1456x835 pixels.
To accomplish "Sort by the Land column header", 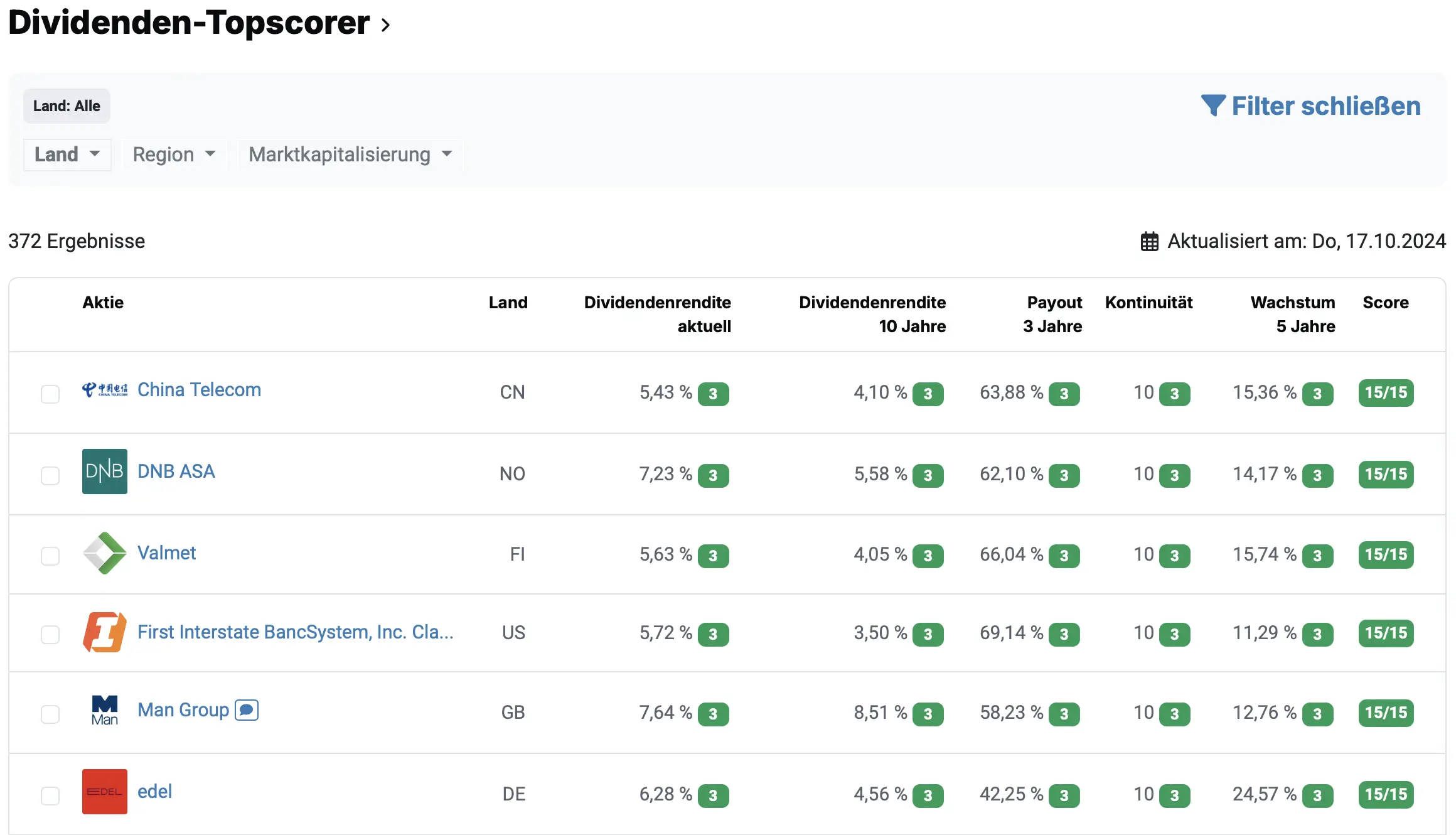I will click(508, 303).
